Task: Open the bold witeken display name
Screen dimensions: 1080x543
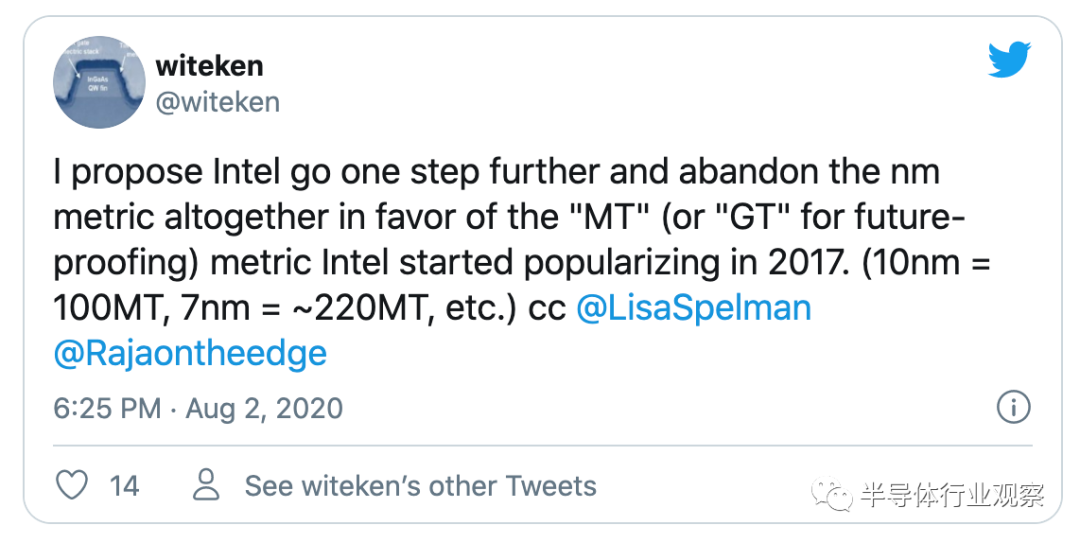Action: [209, 66]
